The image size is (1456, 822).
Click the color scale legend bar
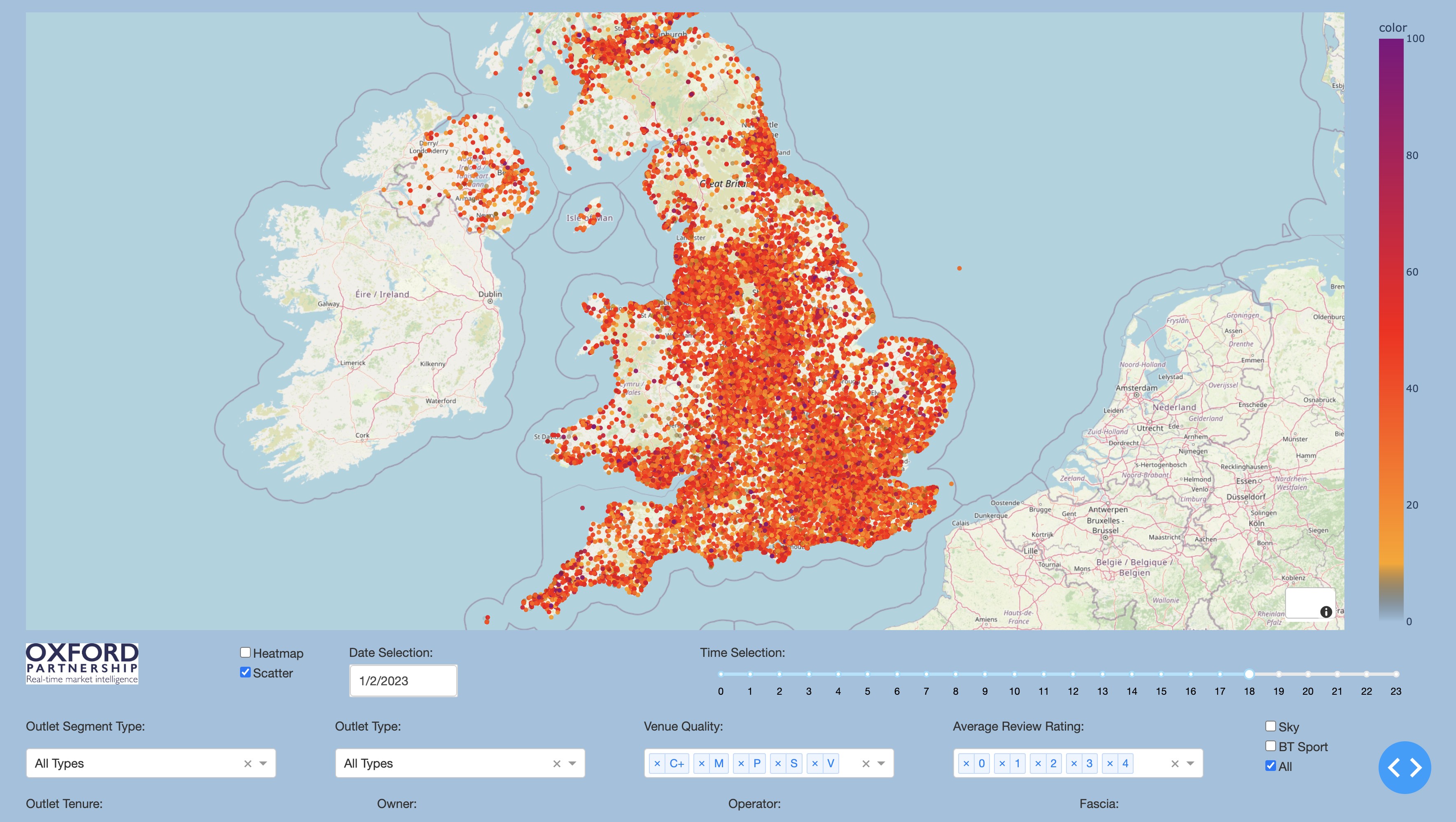[x=1391, y=329]
